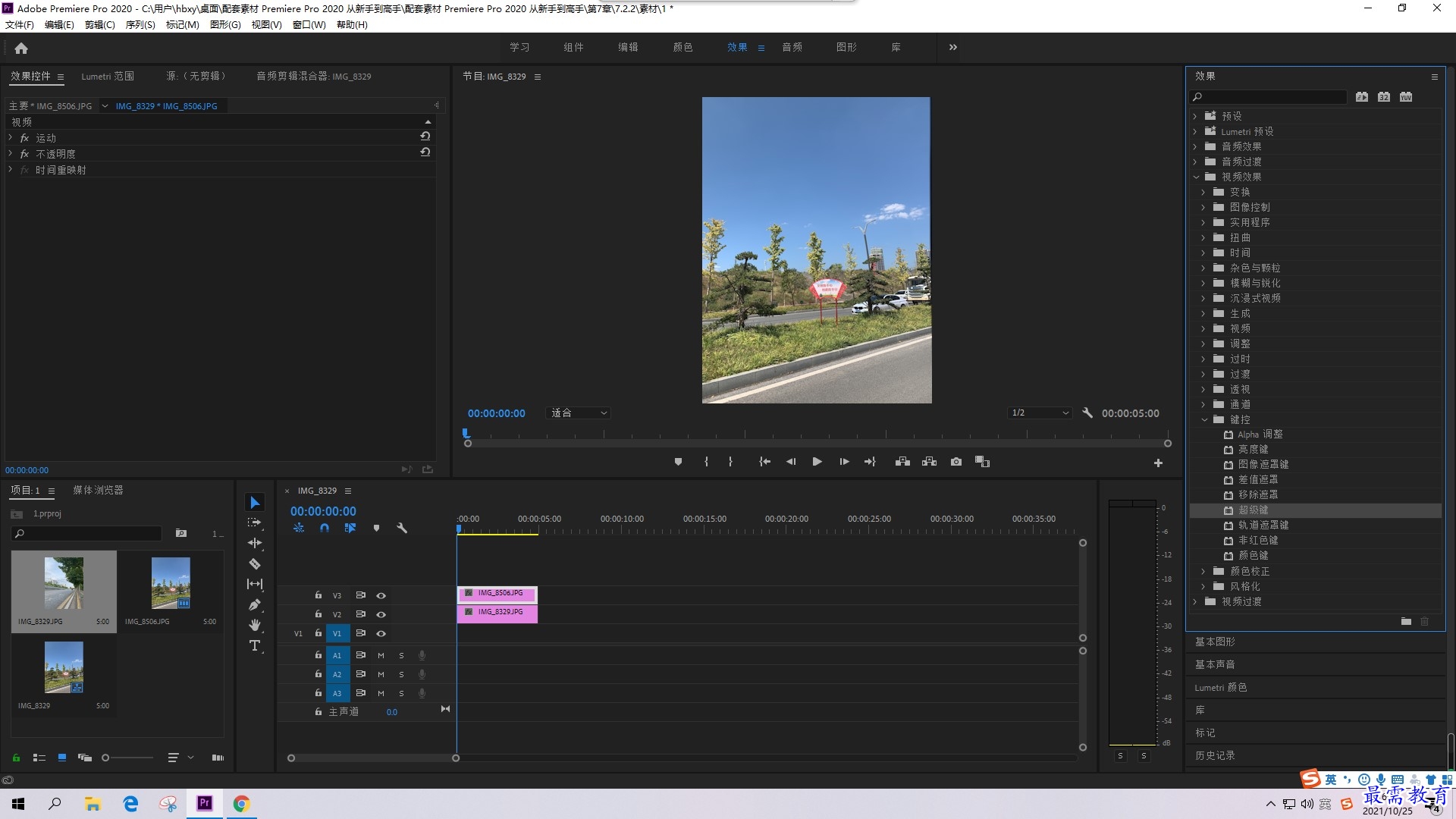Expand the 预设 effects folder
Screen dimensions: 1456x819
point(1195,116)
